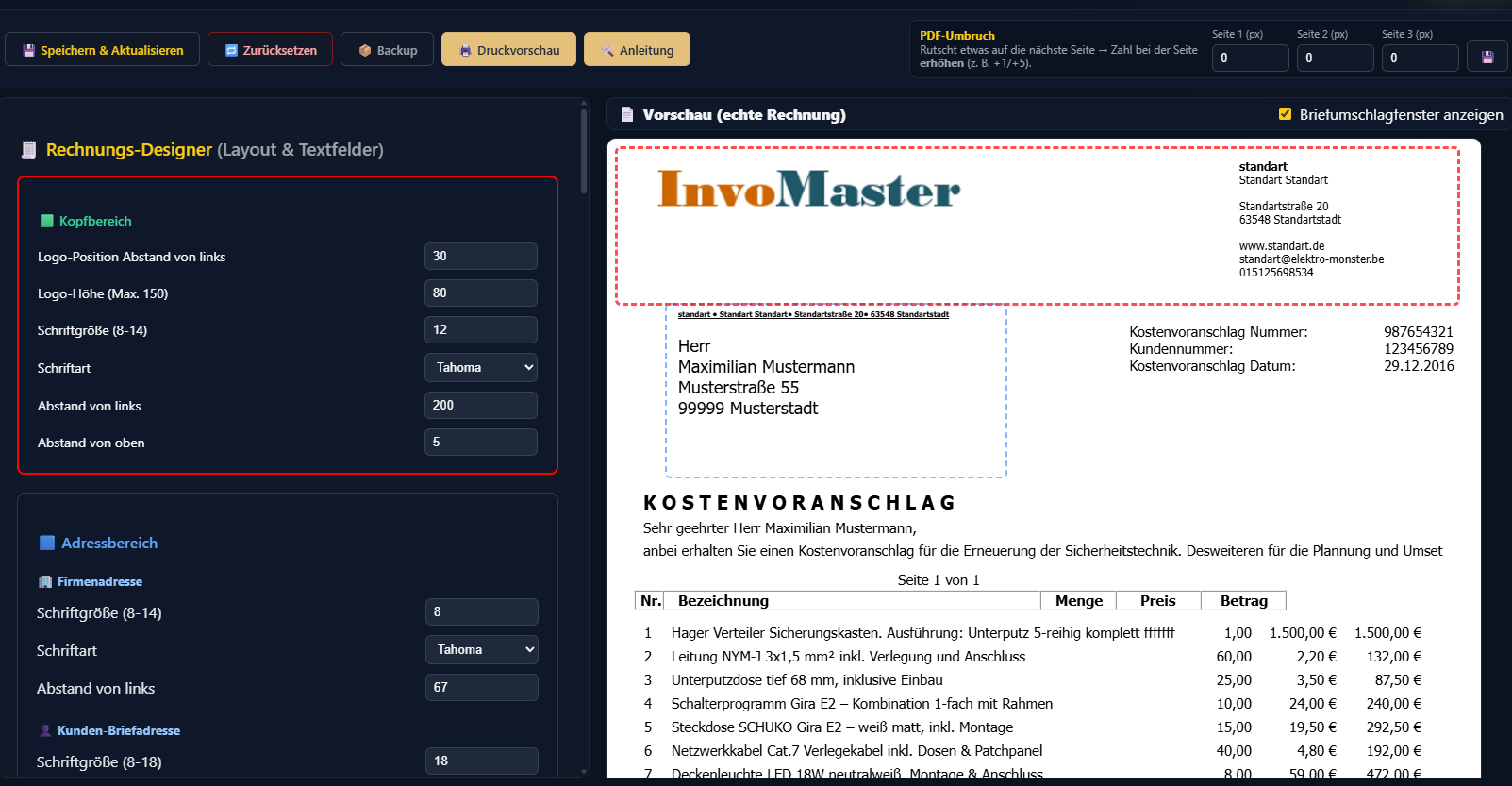The image size is (1512, 786).
Task: Click www.standart.de in header
Action: 1282,246
